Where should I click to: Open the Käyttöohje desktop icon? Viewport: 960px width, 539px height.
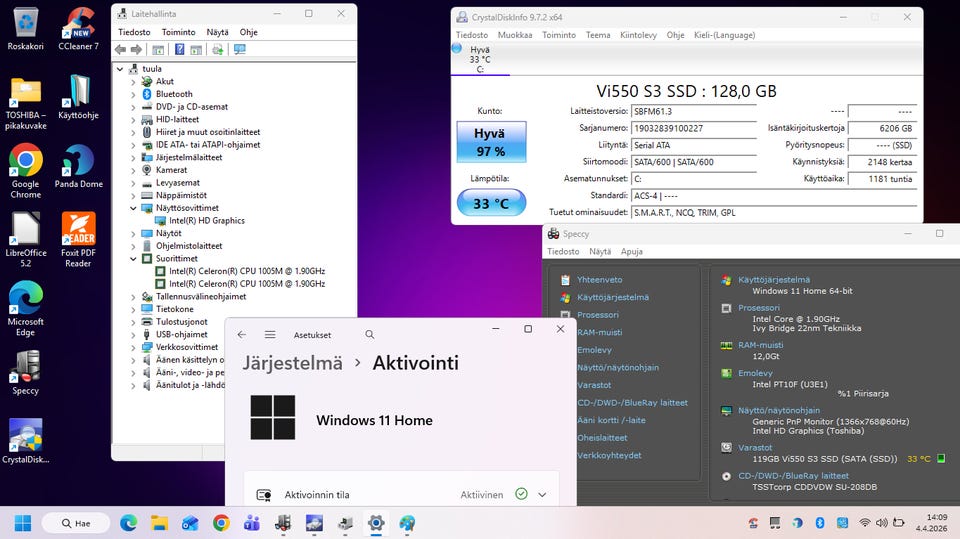coord(78,97)
